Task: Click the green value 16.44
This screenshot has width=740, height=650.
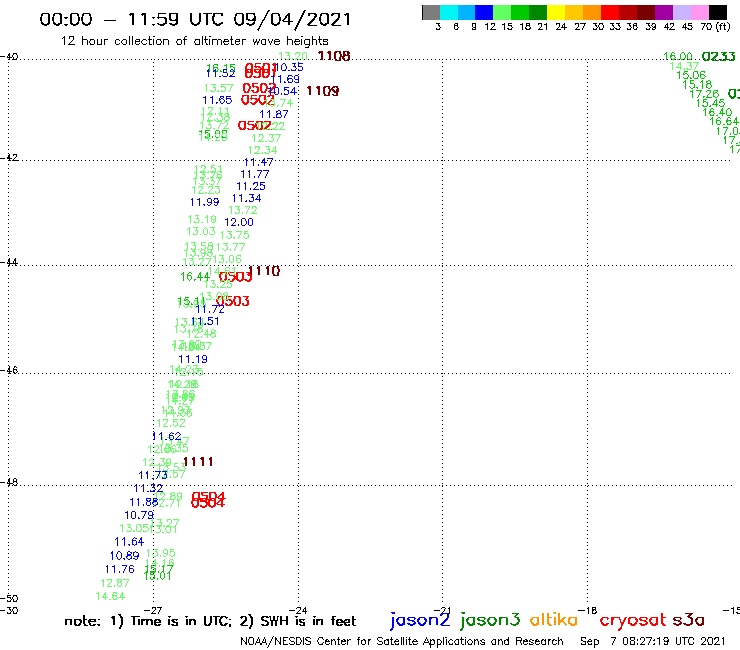Action: coord(195,277)
